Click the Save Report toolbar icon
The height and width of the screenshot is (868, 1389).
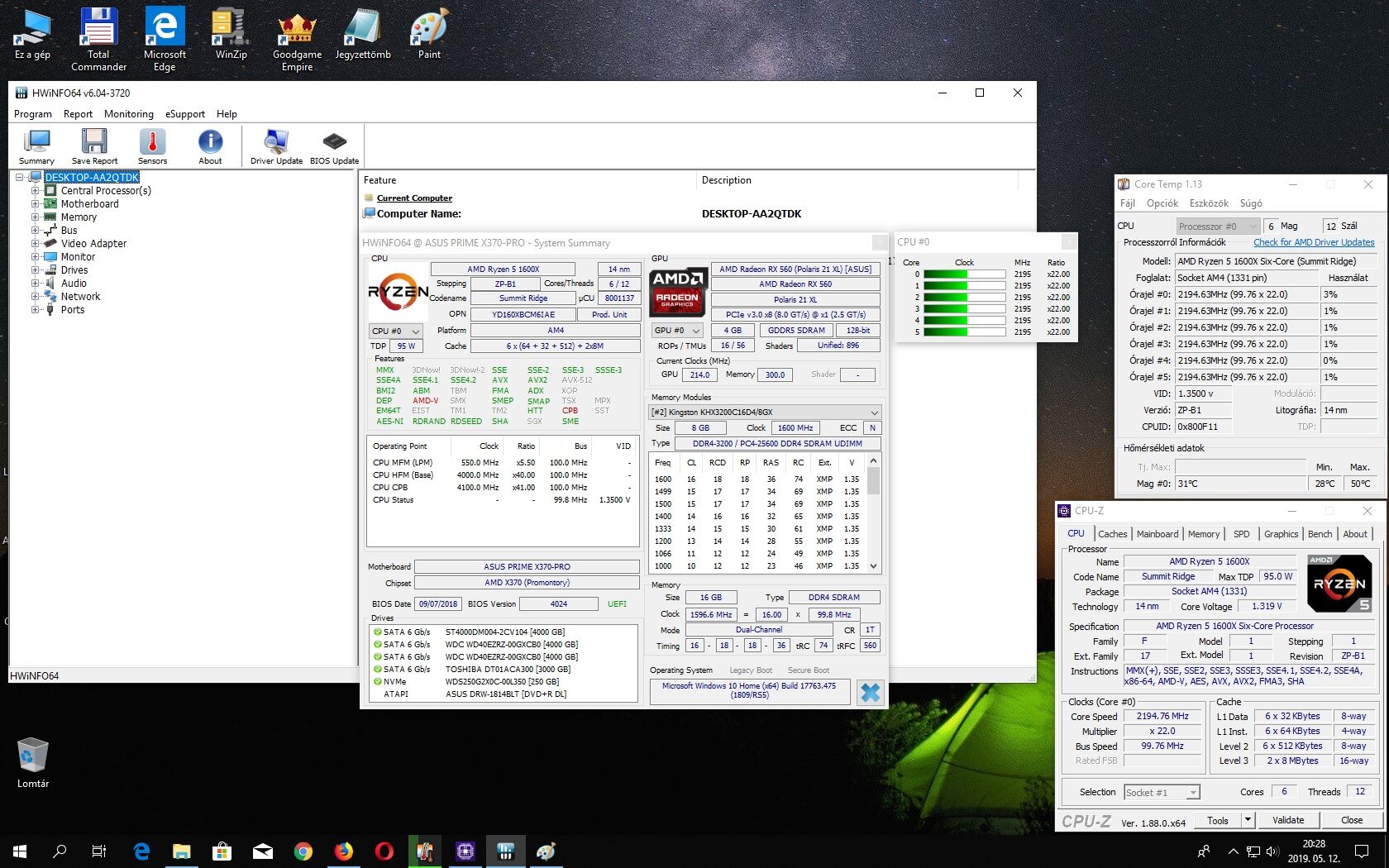[94, 146]
